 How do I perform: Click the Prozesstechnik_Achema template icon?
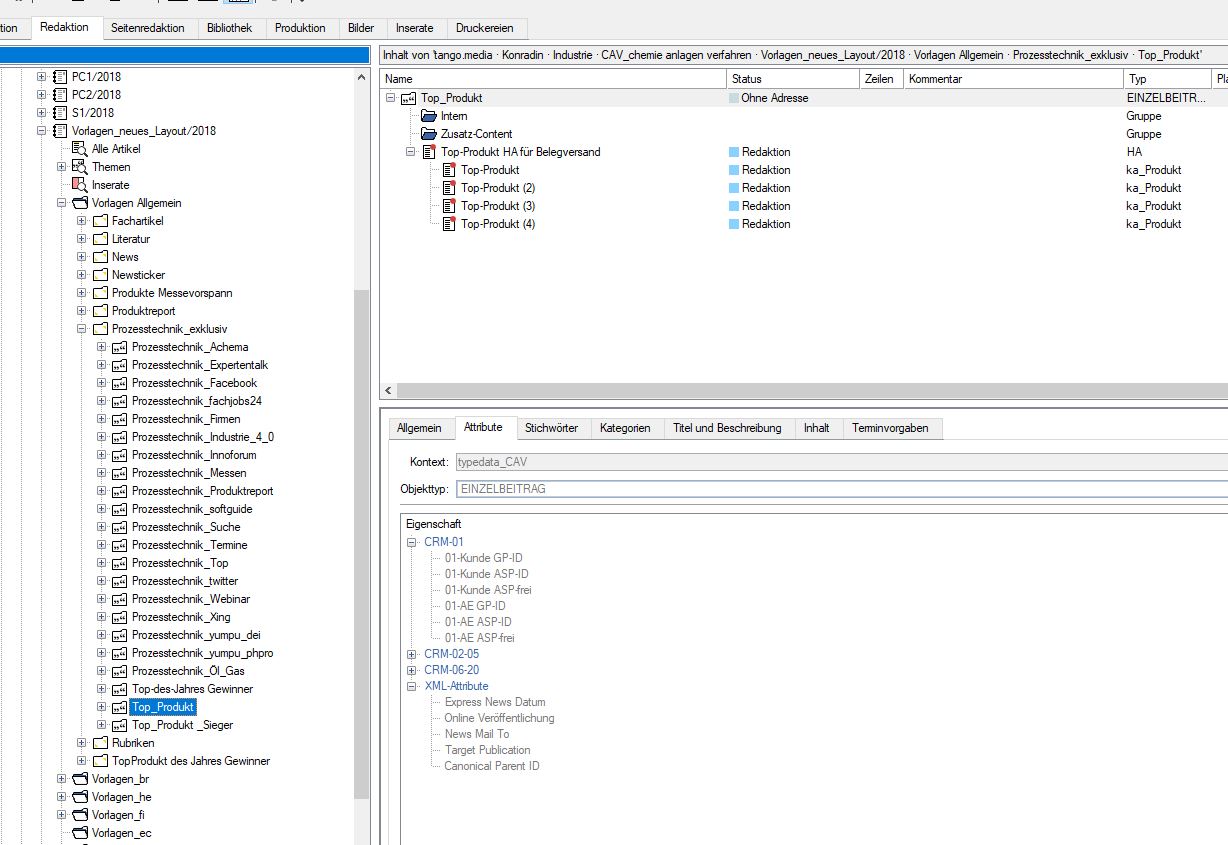[x=119, y=347]
